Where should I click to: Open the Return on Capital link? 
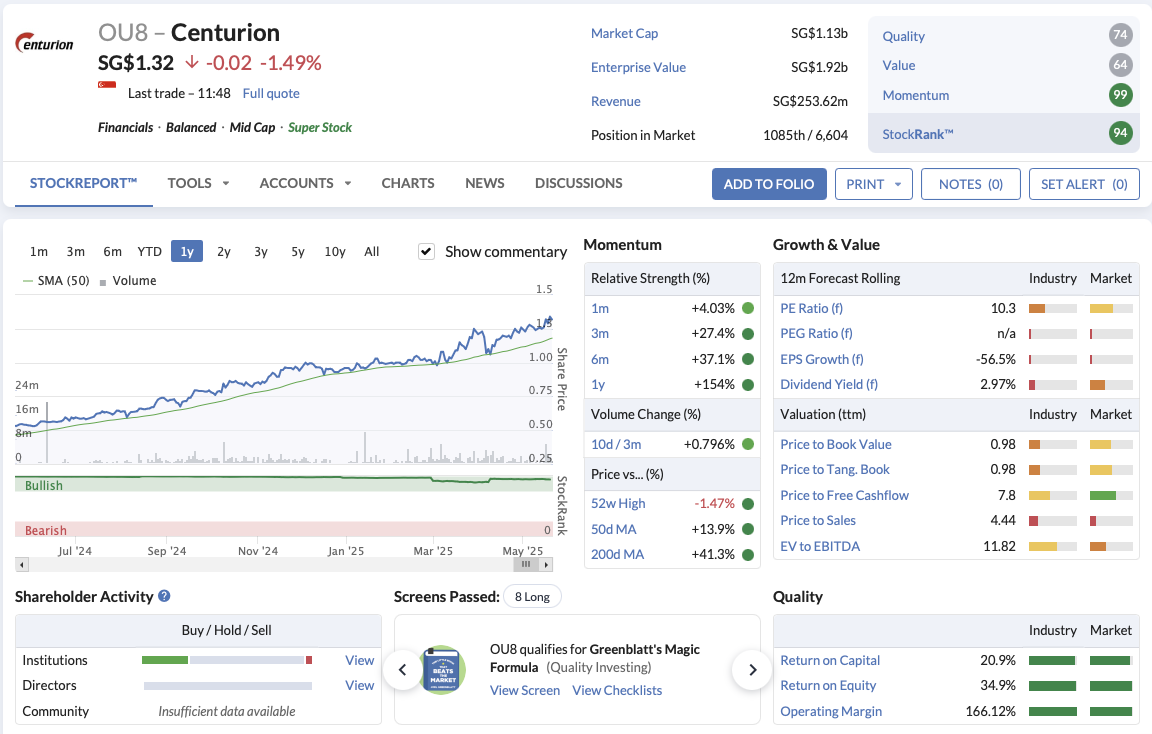point(829,660)
